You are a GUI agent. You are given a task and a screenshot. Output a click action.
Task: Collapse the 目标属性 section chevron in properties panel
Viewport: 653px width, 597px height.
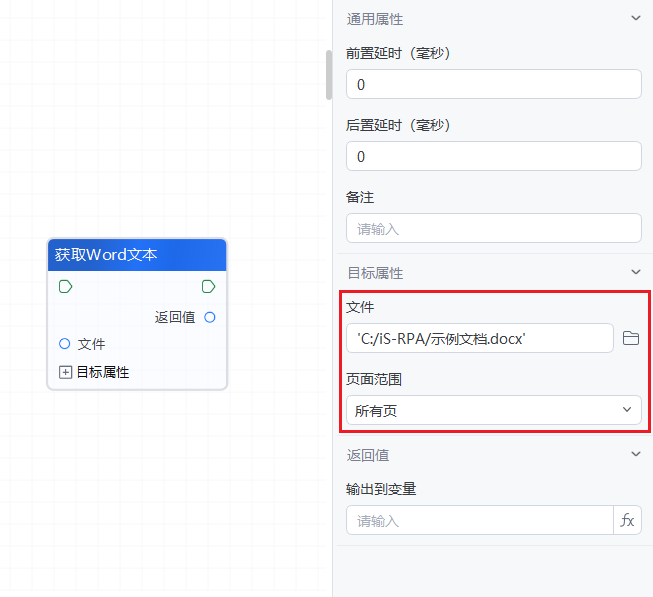click(x=635, y=272)
